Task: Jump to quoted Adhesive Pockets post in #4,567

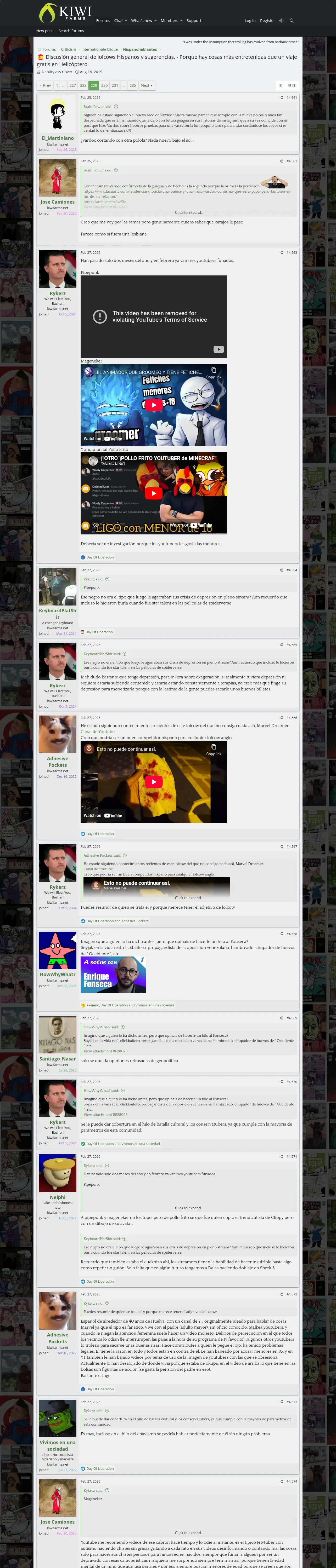Action: (x=125, y=855)
